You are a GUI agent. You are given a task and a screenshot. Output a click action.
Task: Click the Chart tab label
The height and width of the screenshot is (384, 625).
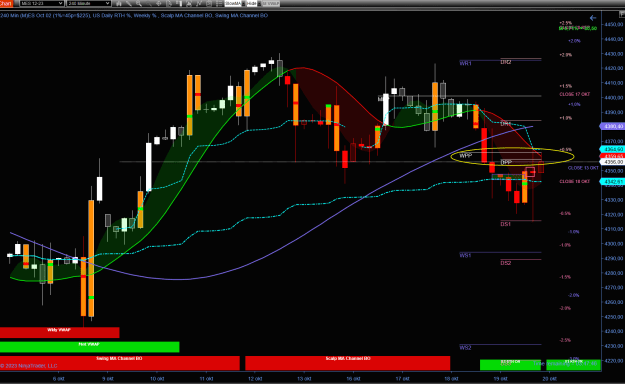pos(6,3)
